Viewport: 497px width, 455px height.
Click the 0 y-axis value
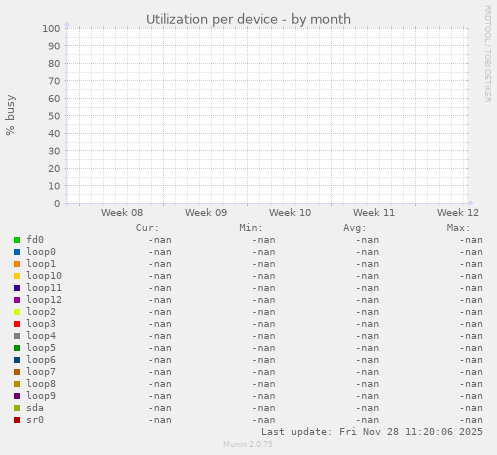coord(57,204)
